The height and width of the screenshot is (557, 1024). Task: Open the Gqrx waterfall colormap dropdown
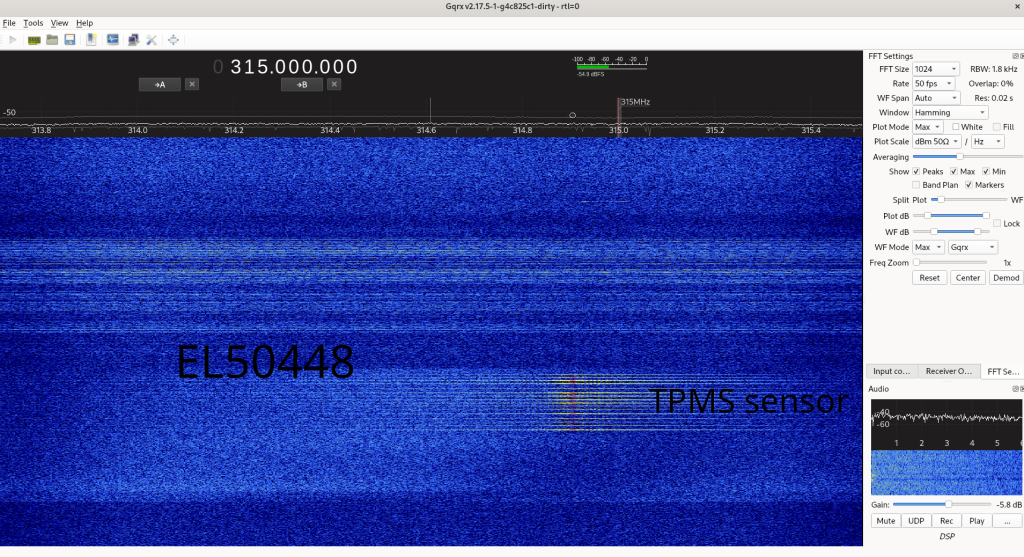click(973, 247)
